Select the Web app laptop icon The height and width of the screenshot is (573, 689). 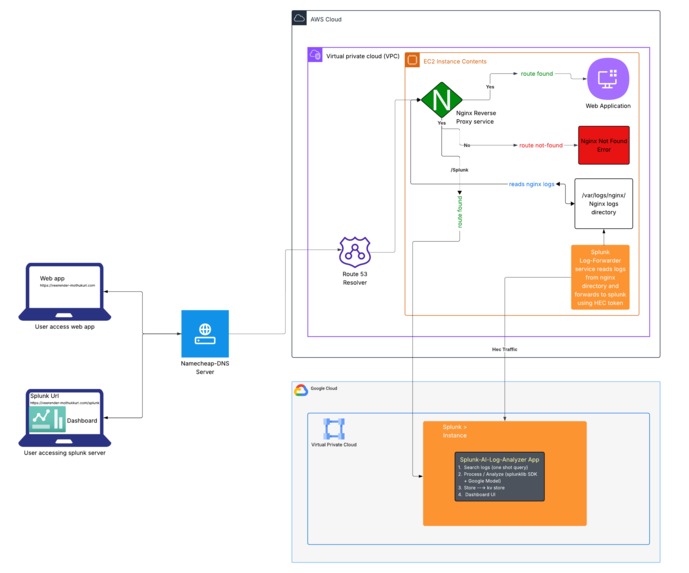click(x=65, y=292)
